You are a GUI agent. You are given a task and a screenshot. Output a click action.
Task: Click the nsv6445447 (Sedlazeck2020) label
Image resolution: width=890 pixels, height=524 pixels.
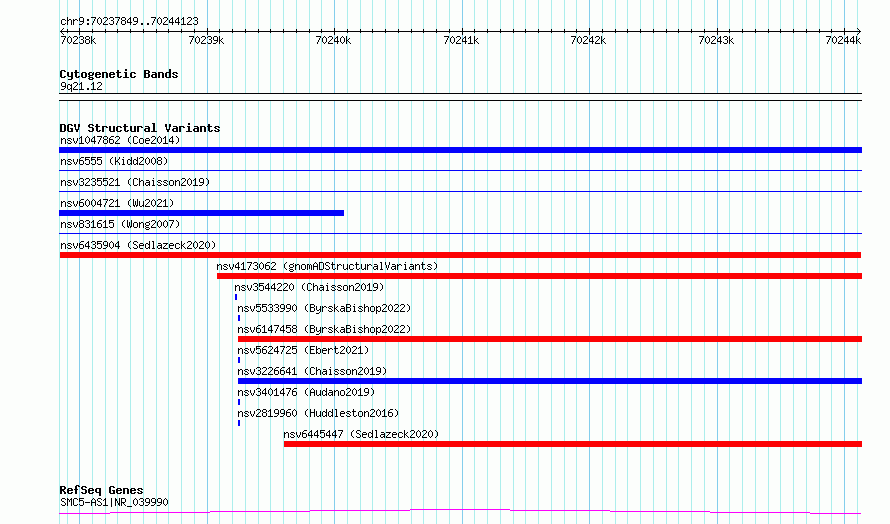click(361, 434)
